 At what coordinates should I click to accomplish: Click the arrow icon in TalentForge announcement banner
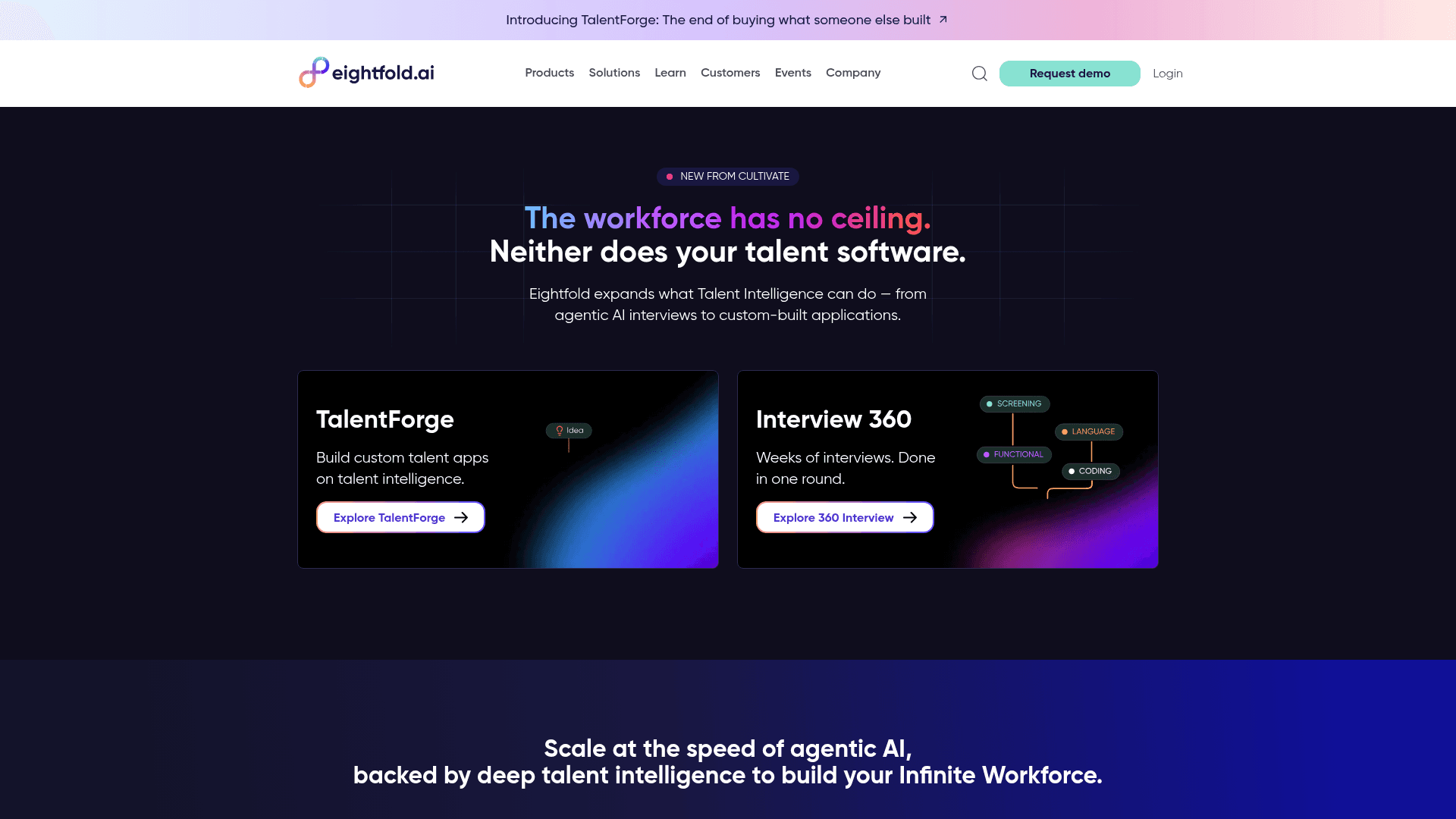(x=943, y=20)
